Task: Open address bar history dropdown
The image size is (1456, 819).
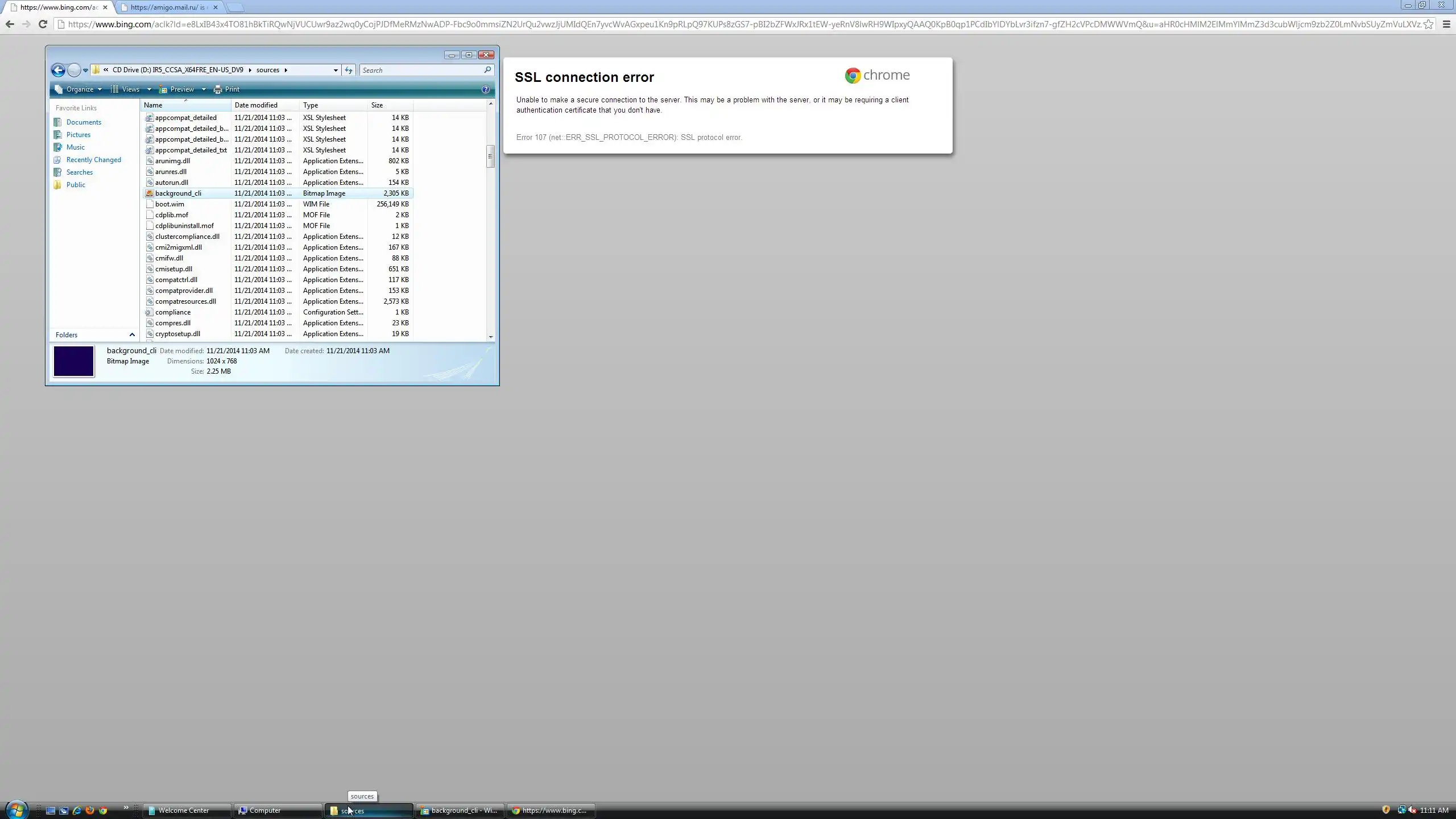Action: point(336,70)
